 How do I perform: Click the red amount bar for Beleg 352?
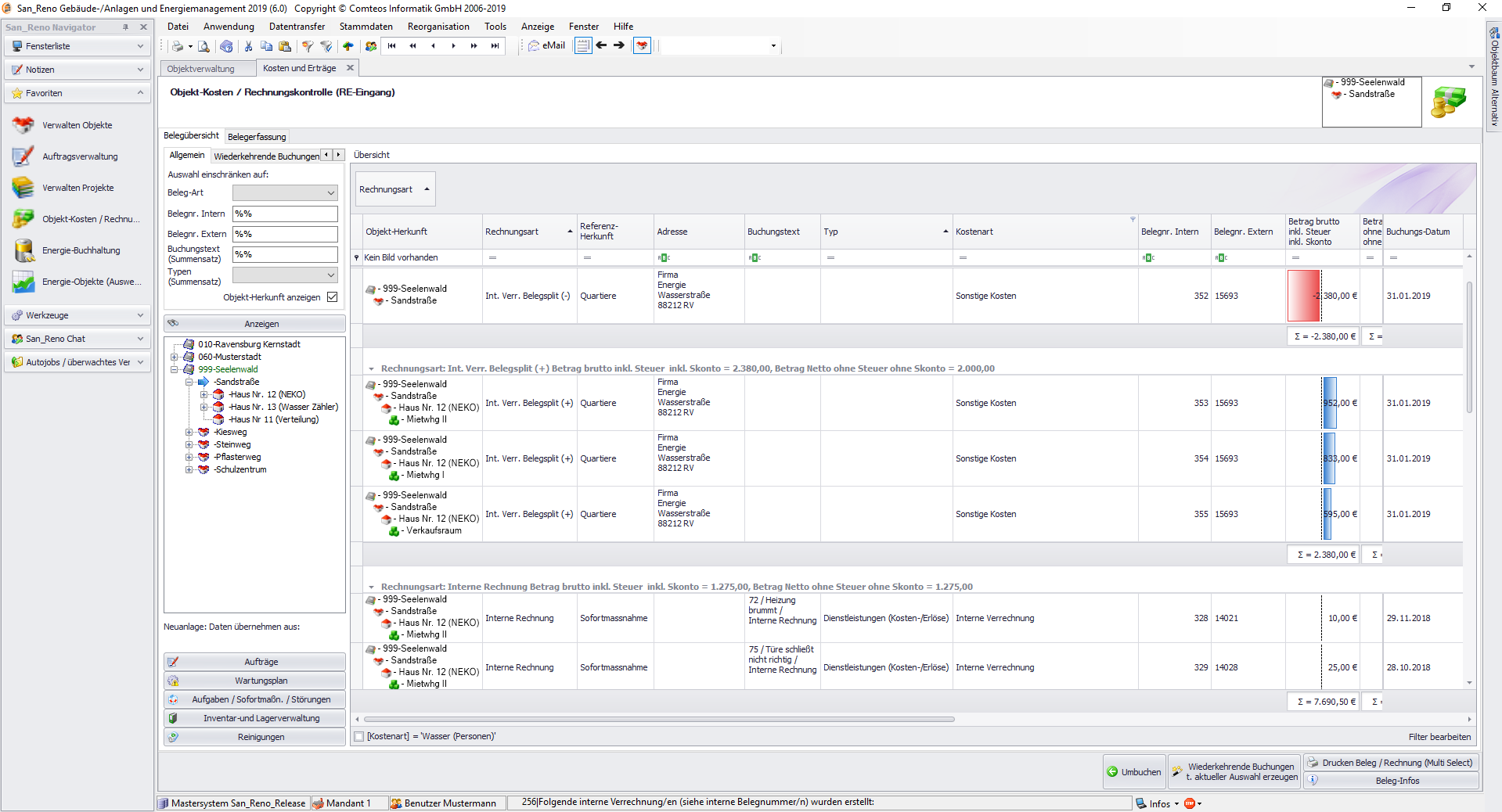tap(1303, 296)
